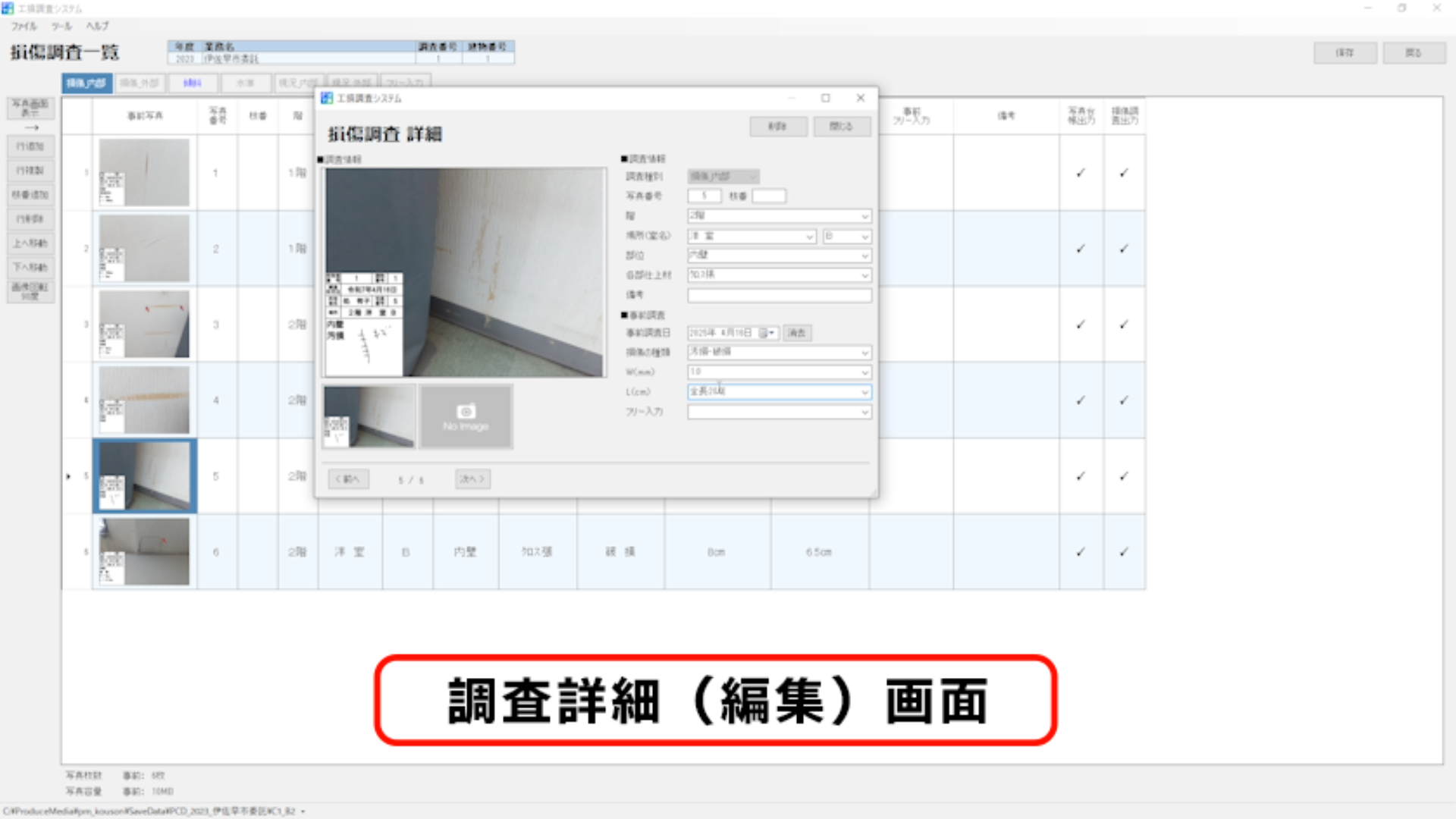This screenshot has height=819, width=1456.
Task: Expand the L(cm) dropdown
Action: 864,392
